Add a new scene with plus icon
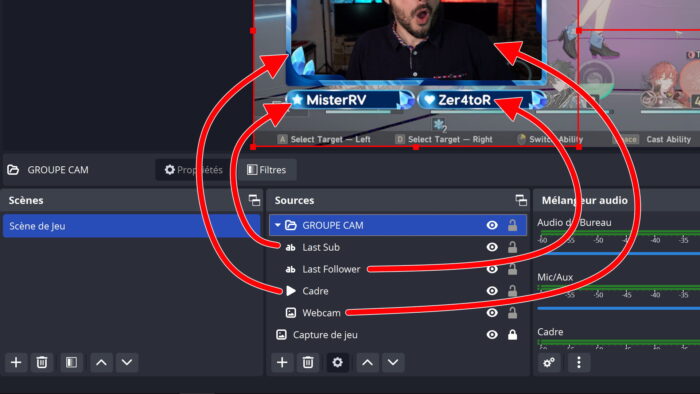 [x=16, y=362]
